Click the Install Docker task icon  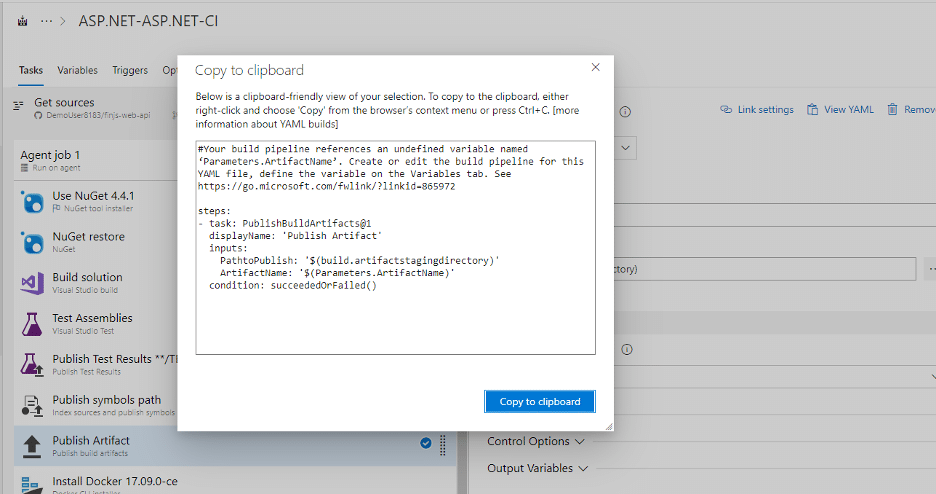(x=32, y=484)
